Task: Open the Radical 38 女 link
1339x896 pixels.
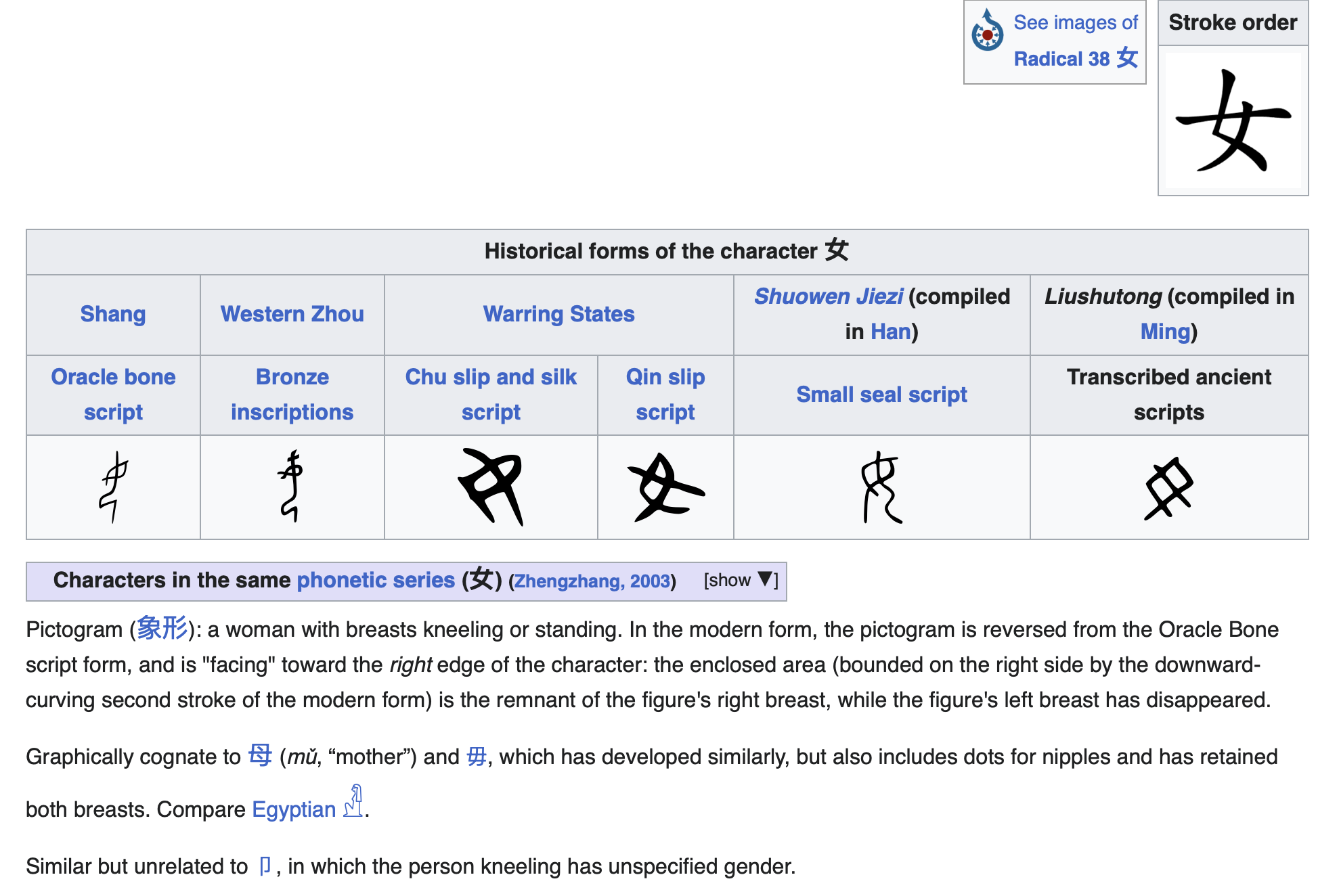Action: pos(1075,59)
